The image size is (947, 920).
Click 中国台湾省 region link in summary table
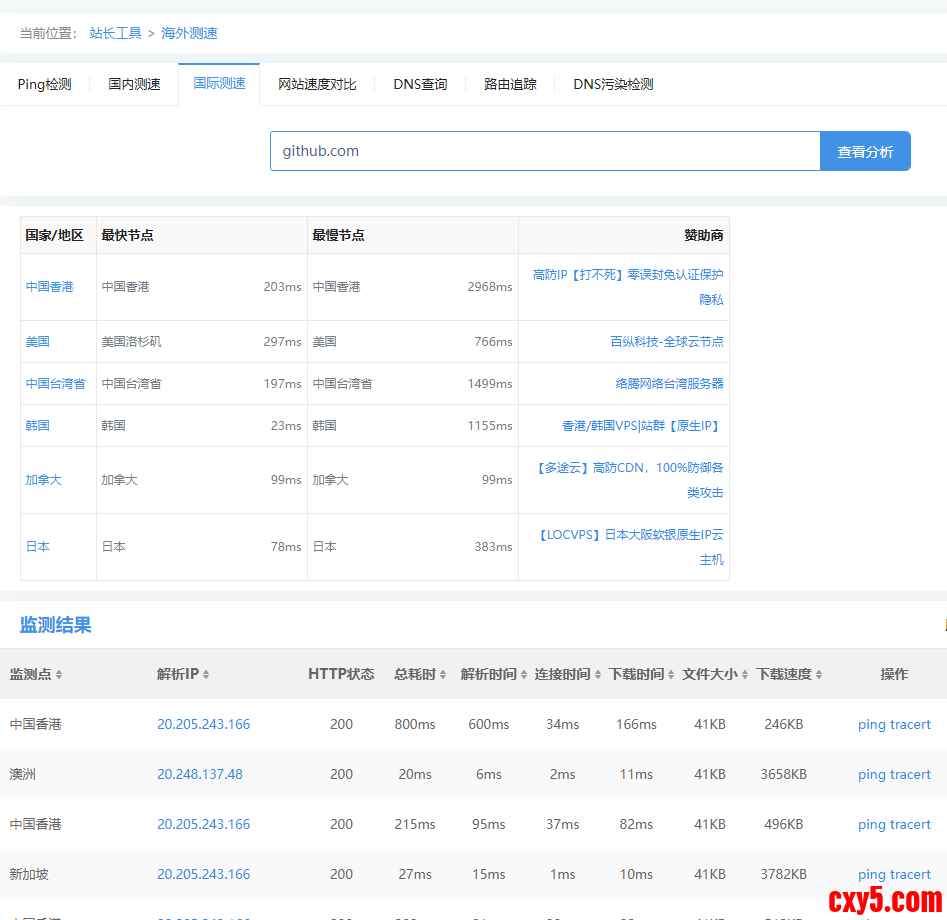tap(55, 383)
